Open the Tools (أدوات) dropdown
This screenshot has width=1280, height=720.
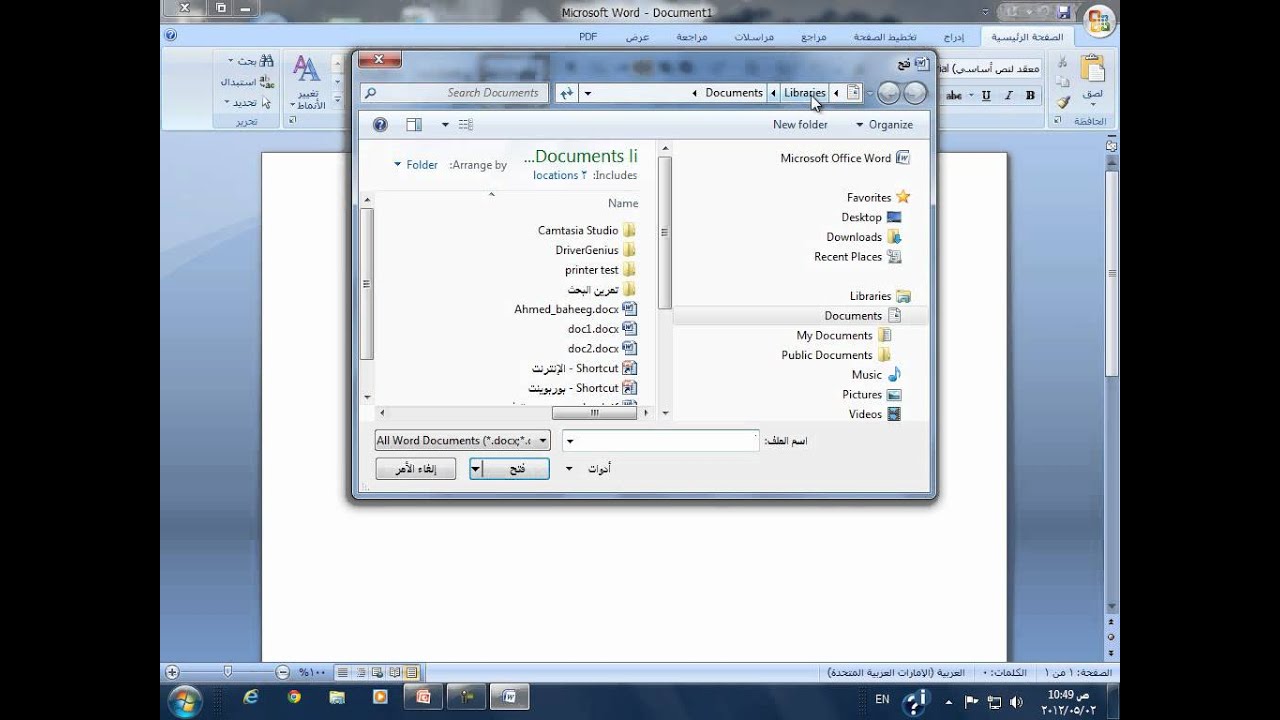[x=588, y=468]
